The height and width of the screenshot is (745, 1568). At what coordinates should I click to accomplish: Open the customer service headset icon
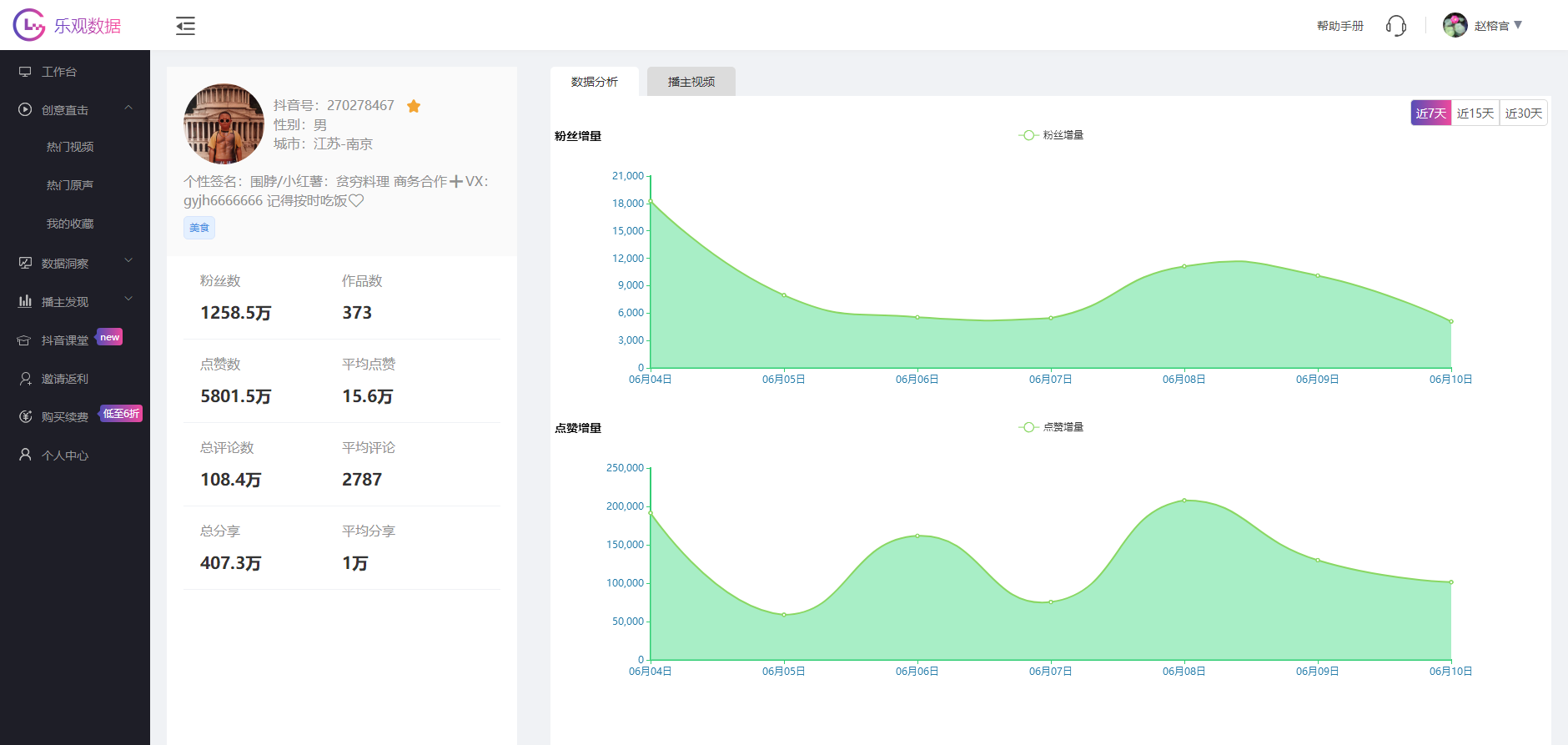click(1396, 26)
